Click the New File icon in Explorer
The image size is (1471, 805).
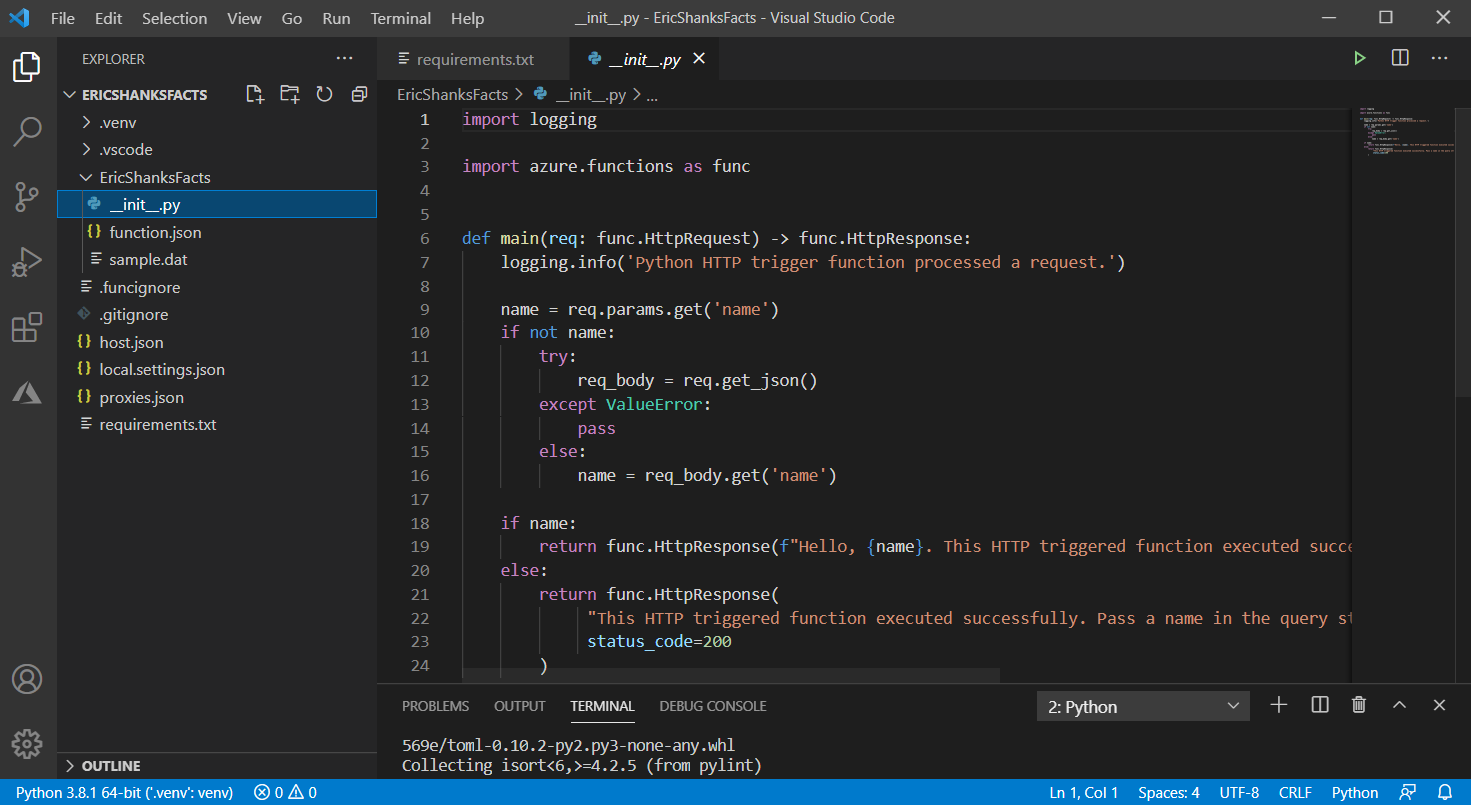pos(255,94)
